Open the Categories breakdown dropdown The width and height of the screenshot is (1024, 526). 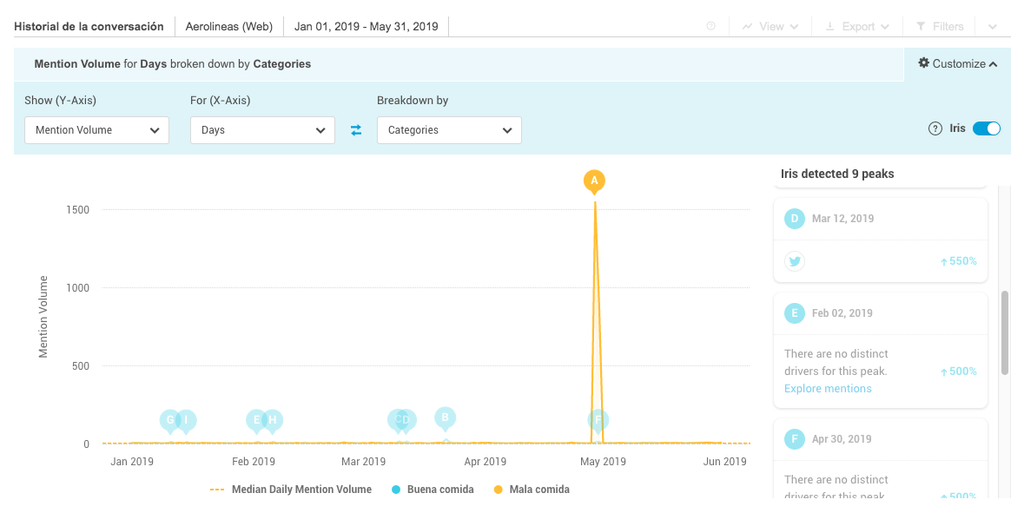click(x=449, y=130)
